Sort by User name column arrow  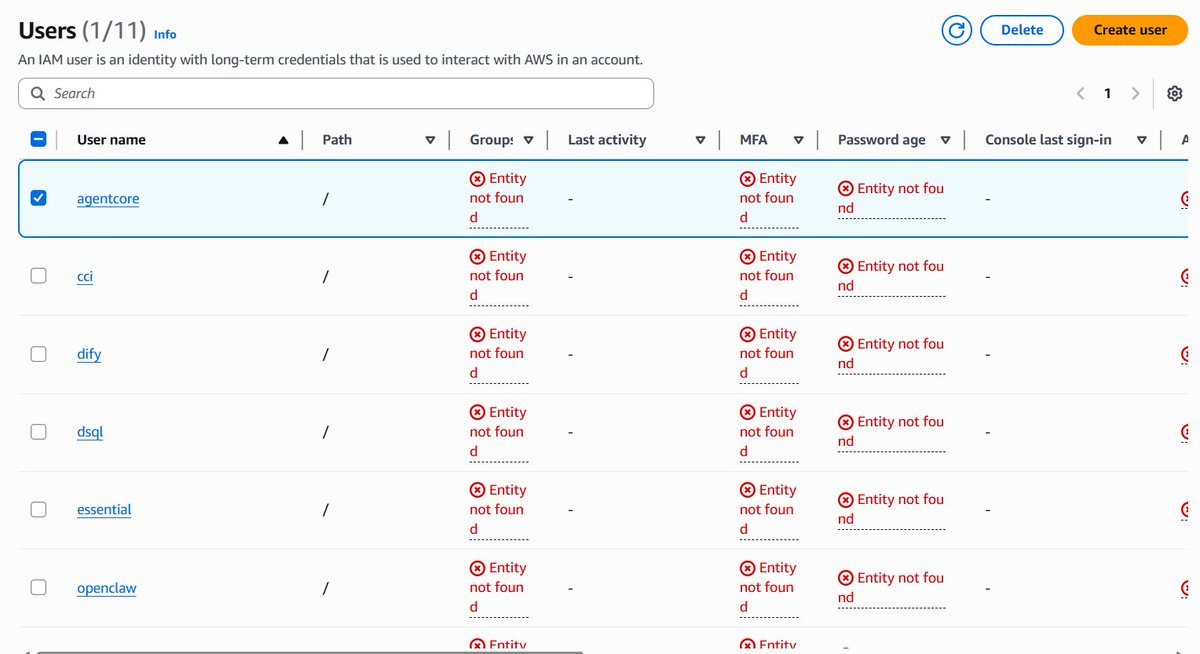tap(284, 140)
